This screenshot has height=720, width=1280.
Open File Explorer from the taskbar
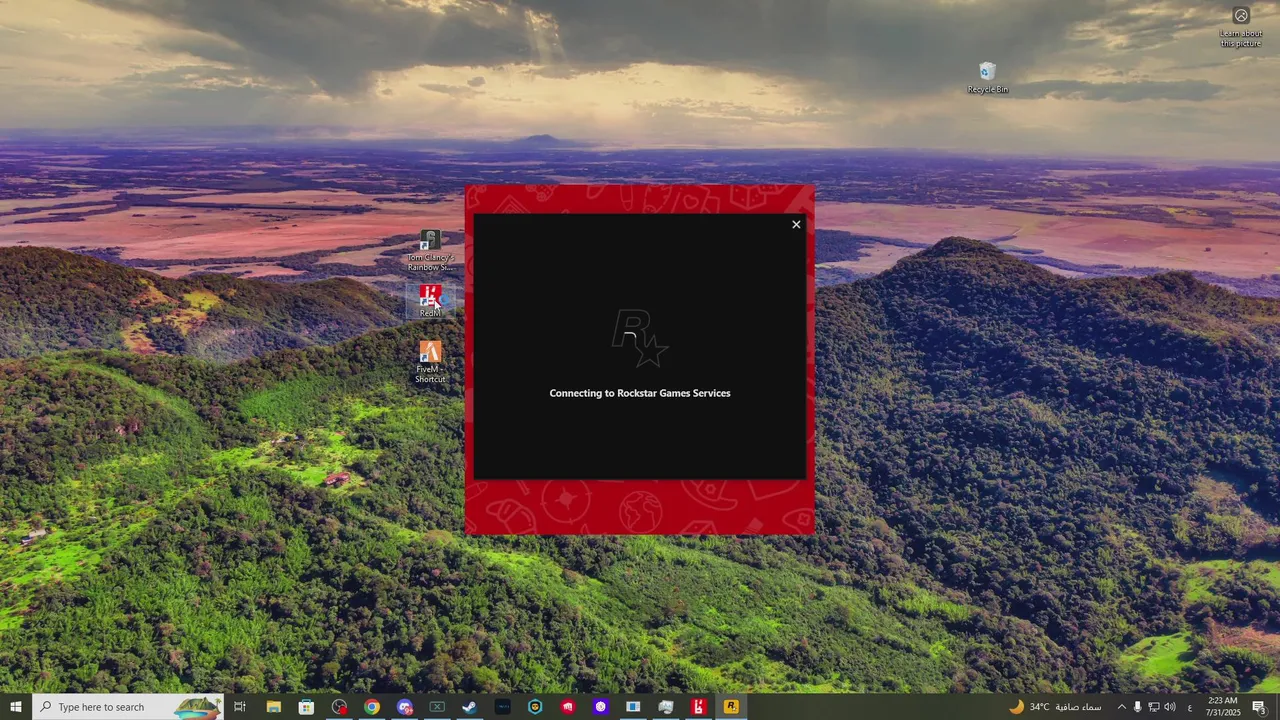point(273,707)
